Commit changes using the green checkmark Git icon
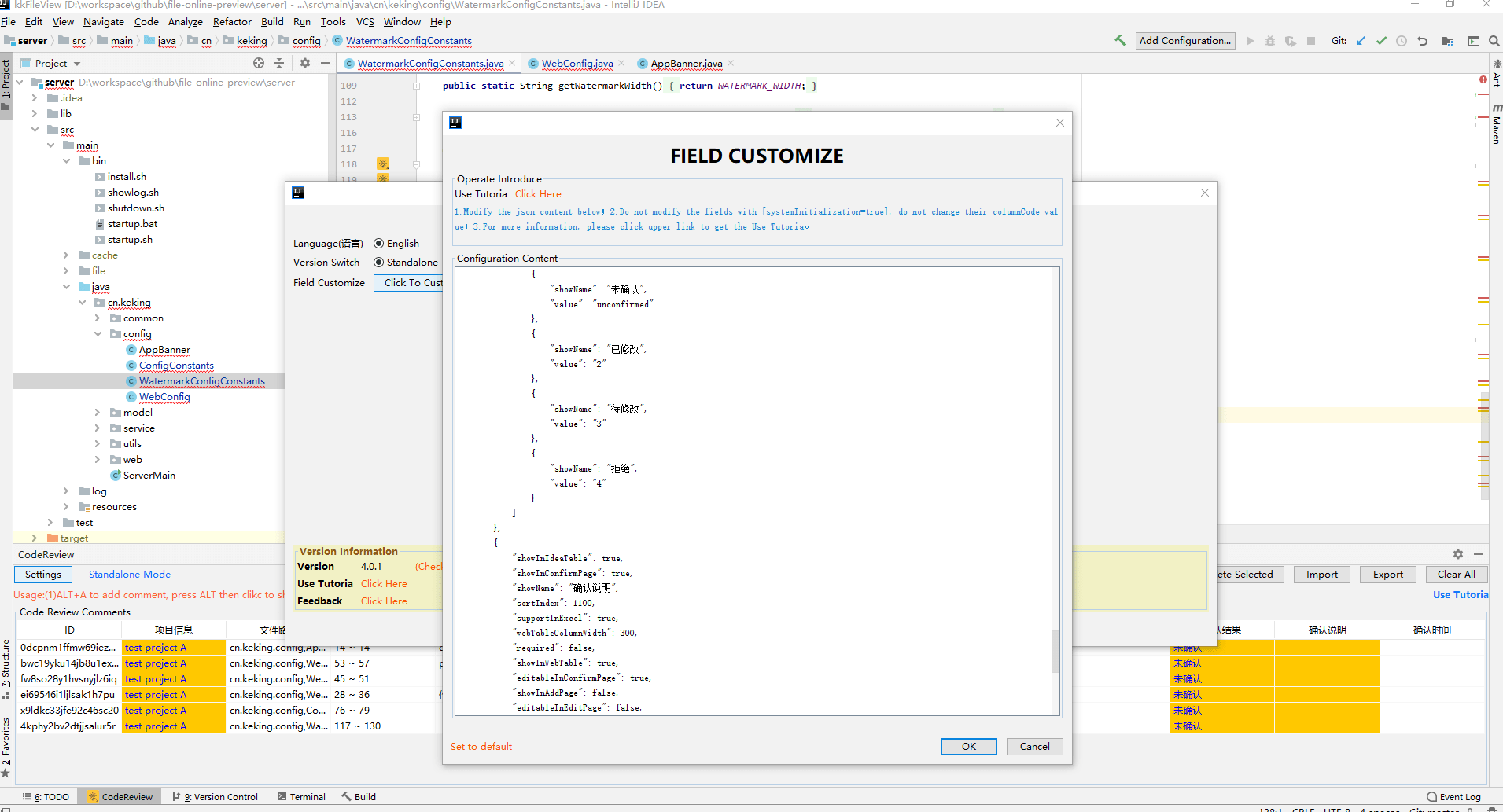The height and width of the screenshot is (812, 1503). tap(1381, 40)
